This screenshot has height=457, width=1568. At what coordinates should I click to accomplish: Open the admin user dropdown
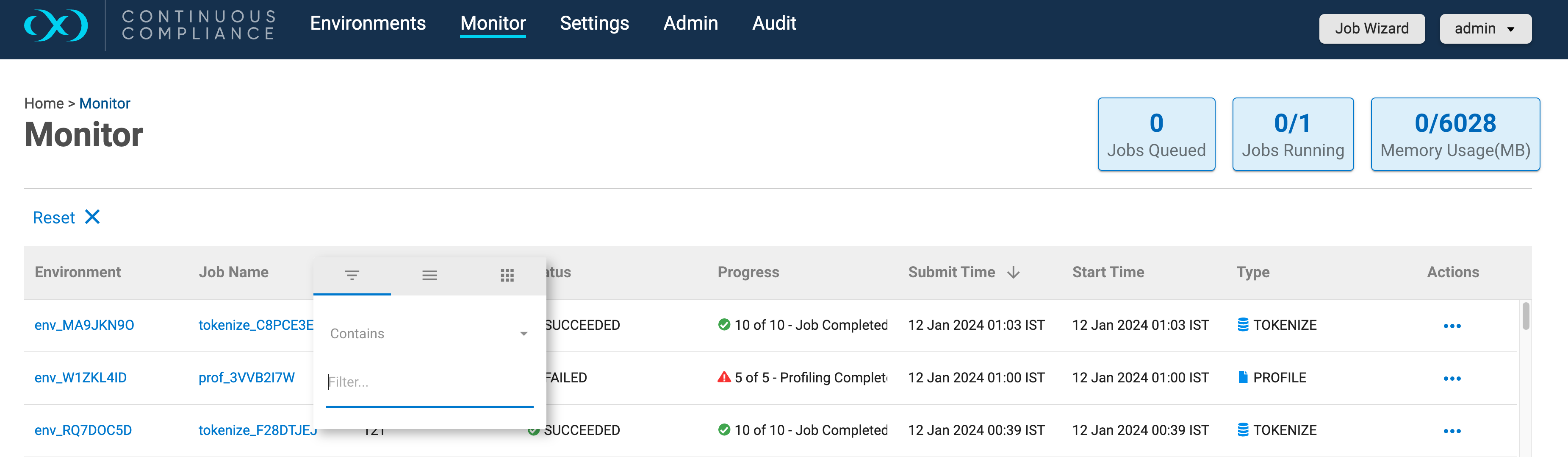tap(1485, 29)
